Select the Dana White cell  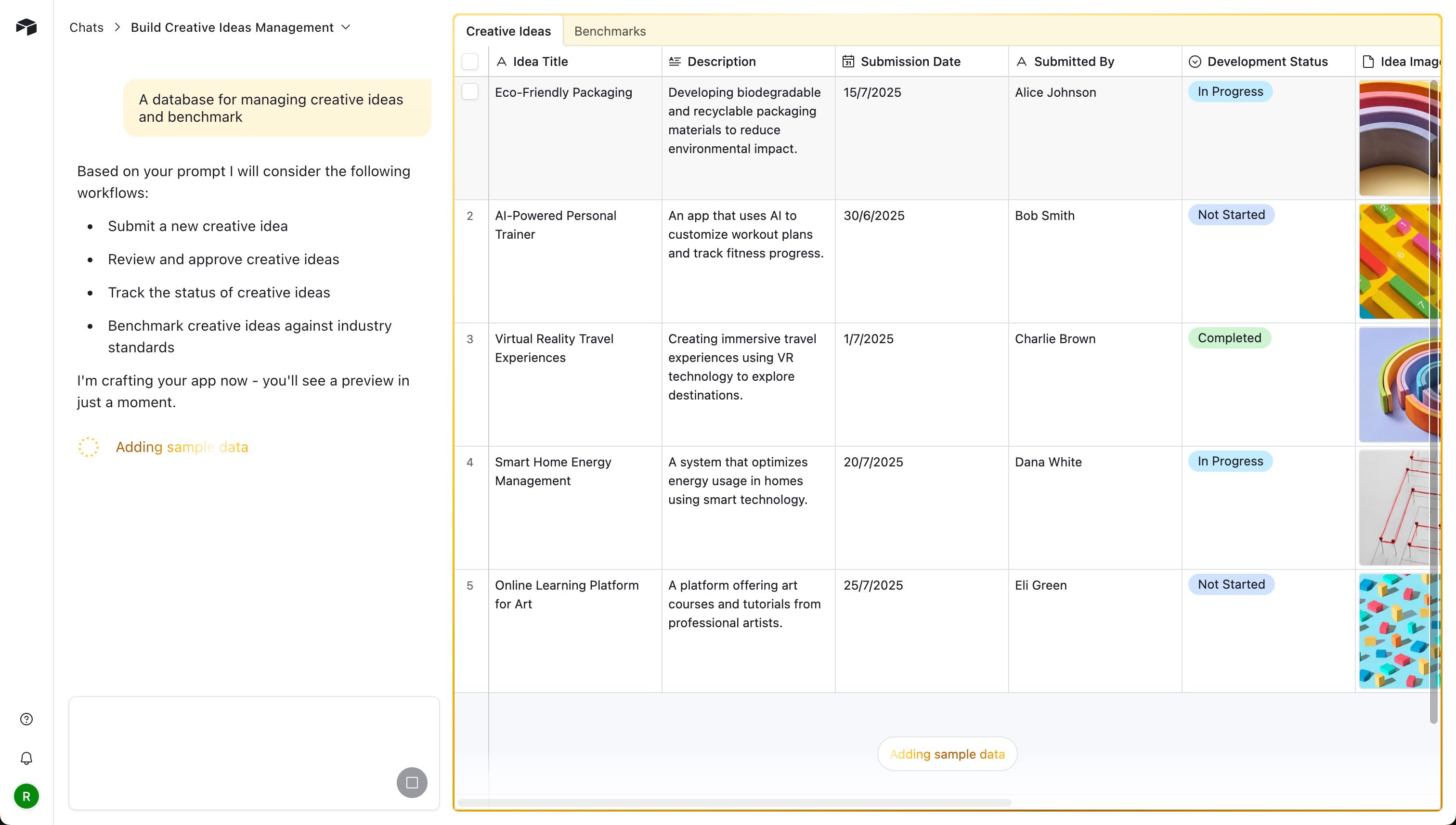tap(1095, 508)
